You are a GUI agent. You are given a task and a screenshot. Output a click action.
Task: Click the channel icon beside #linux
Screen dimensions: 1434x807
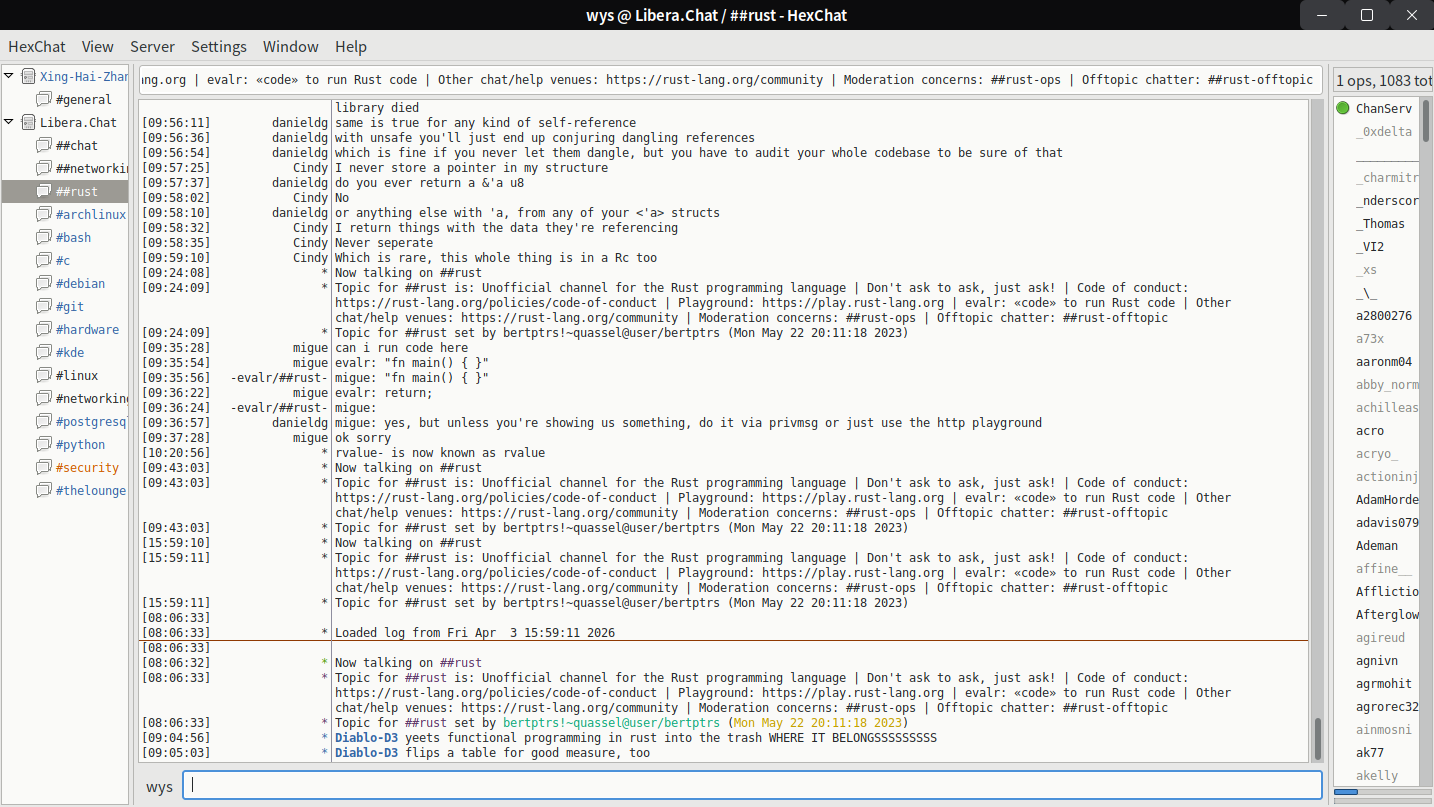coord(44,375)
